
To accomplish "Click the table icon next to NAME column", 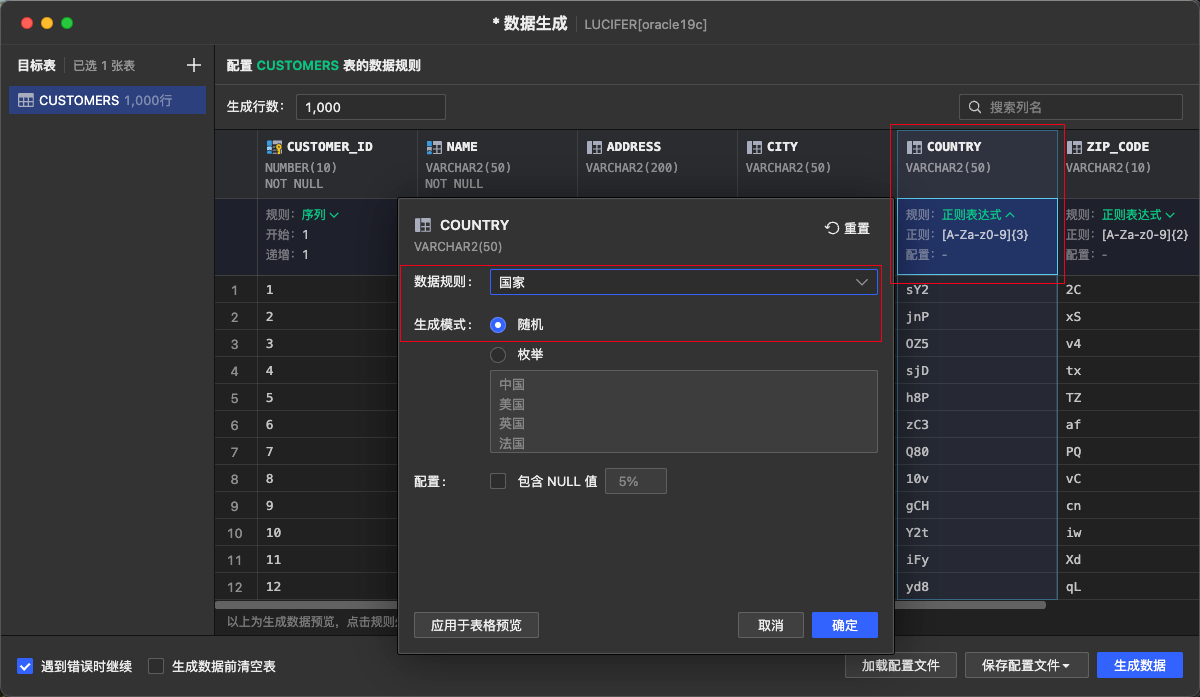I will [x=434, y=146].
